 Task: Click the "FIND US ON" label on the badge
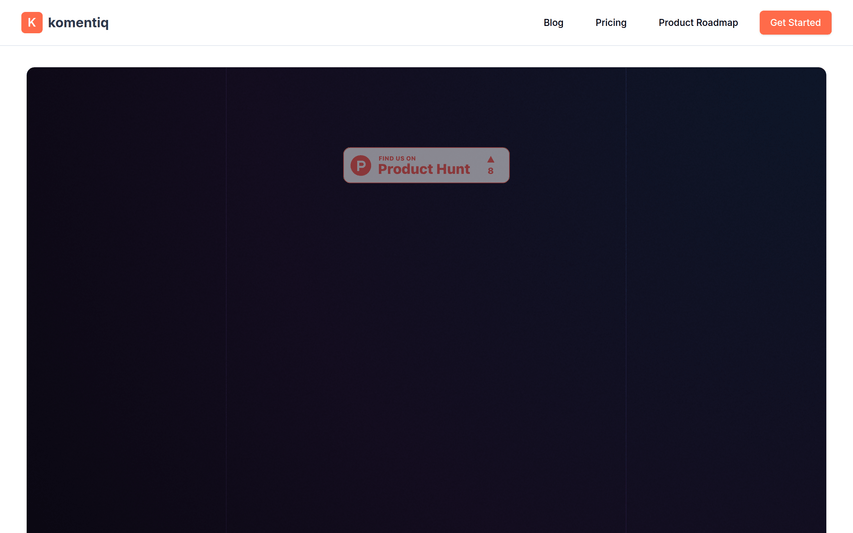pyautogui.click(x=397, y=158)
